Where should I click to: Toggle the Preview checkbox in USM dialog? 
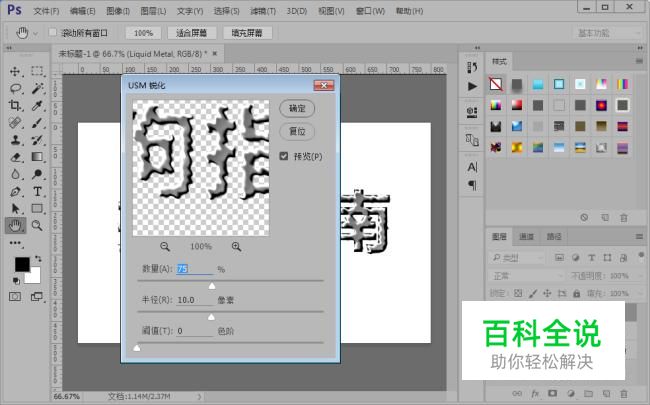point(284,156)
